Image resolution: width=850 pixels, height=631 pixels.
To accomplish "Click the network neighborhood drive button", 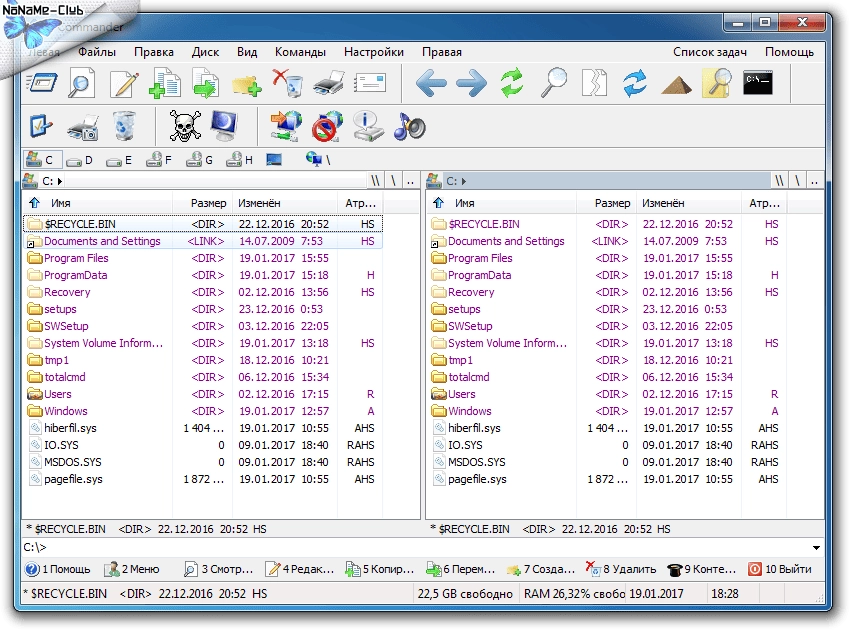I will (x=318, y=159).
